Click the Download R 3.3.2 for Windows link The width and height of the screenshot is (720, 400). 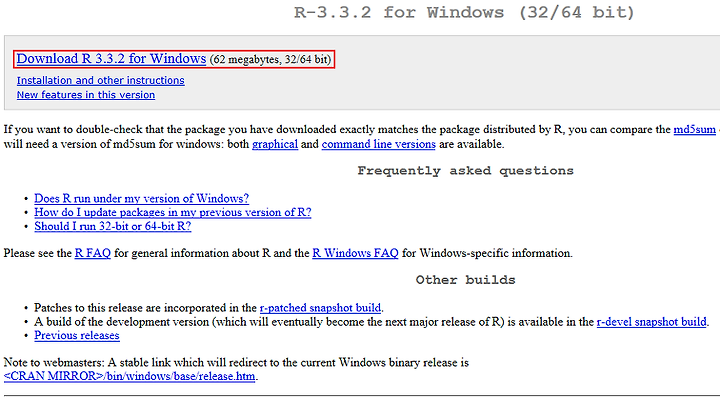tap(111, 59)
